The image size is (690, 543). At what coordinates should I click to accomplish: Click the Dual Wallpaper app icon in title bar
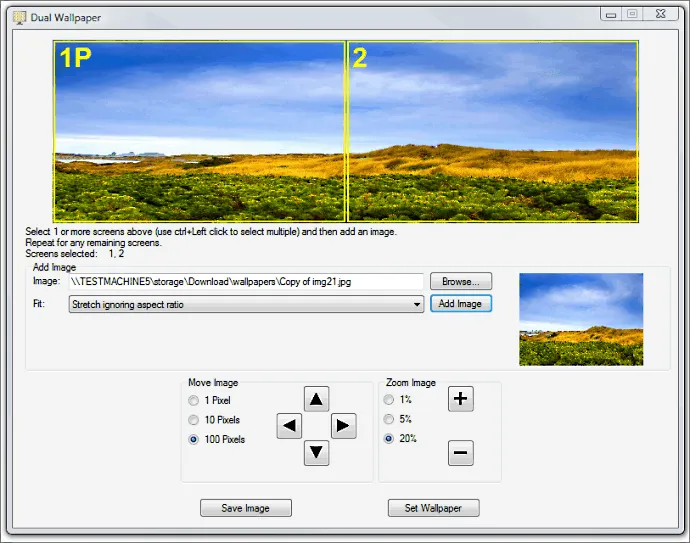click(20, 18)
